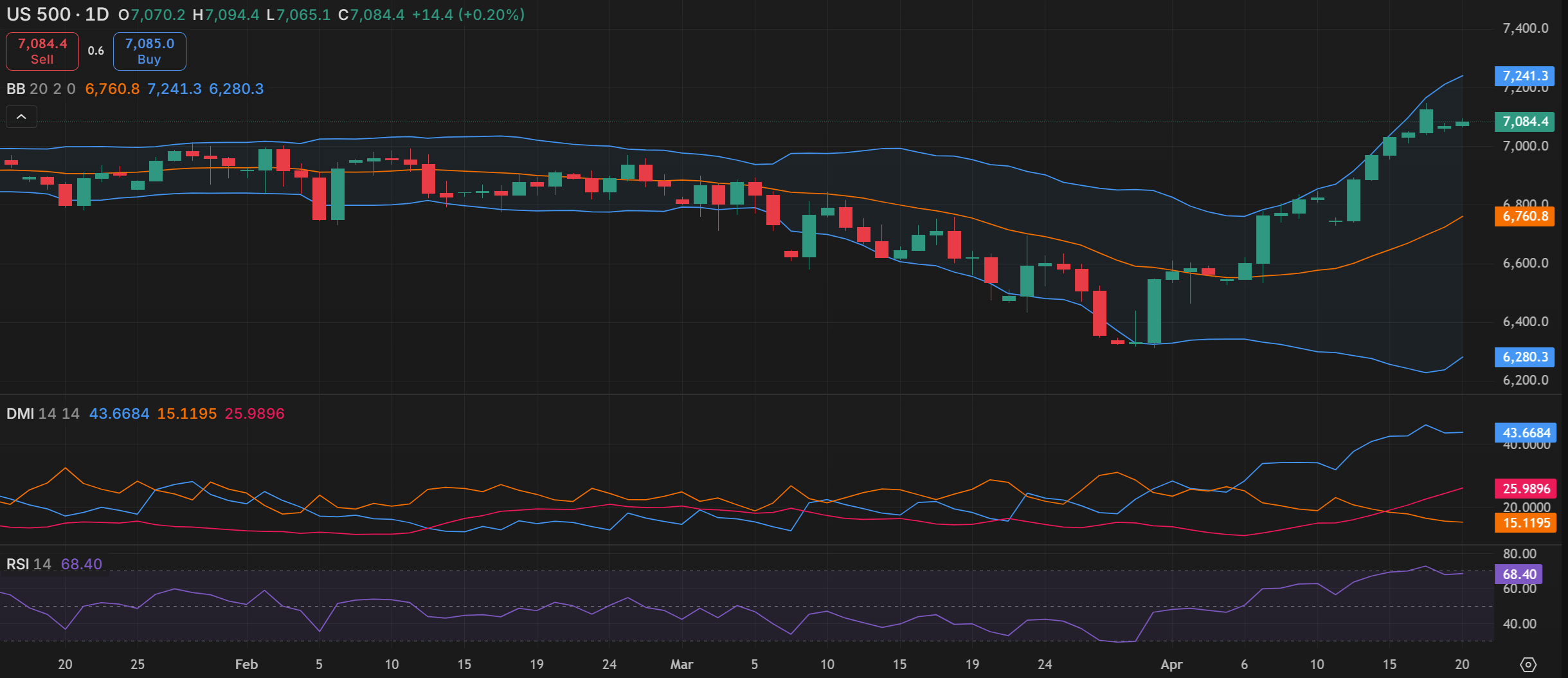This screenshot has width=1568, height=678.
Task: Click the Apr marker on time axis
Action: (x=1171, y=664)
